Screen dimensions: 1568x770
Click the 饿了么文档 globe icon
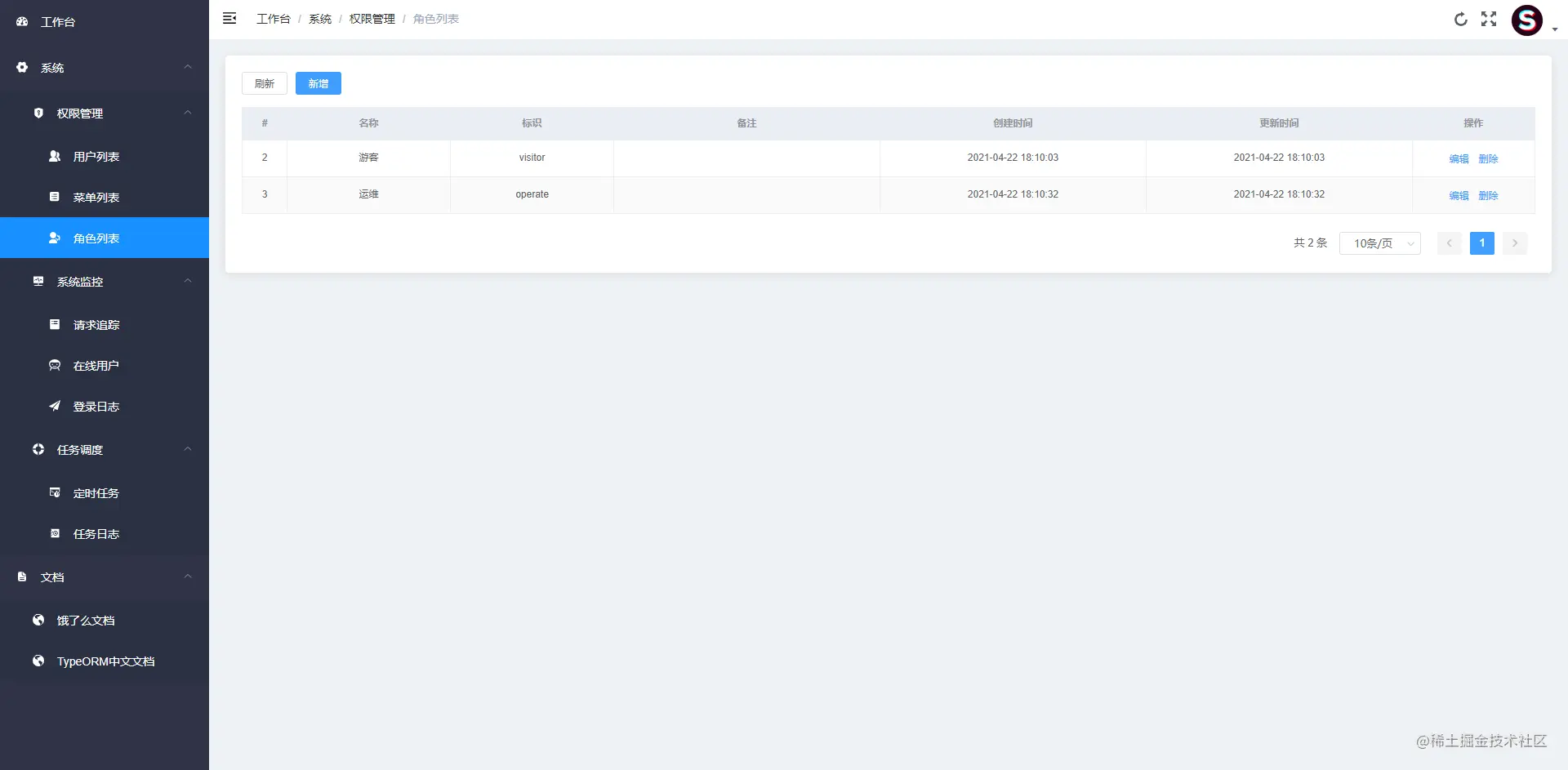click(x=38, y=620)
